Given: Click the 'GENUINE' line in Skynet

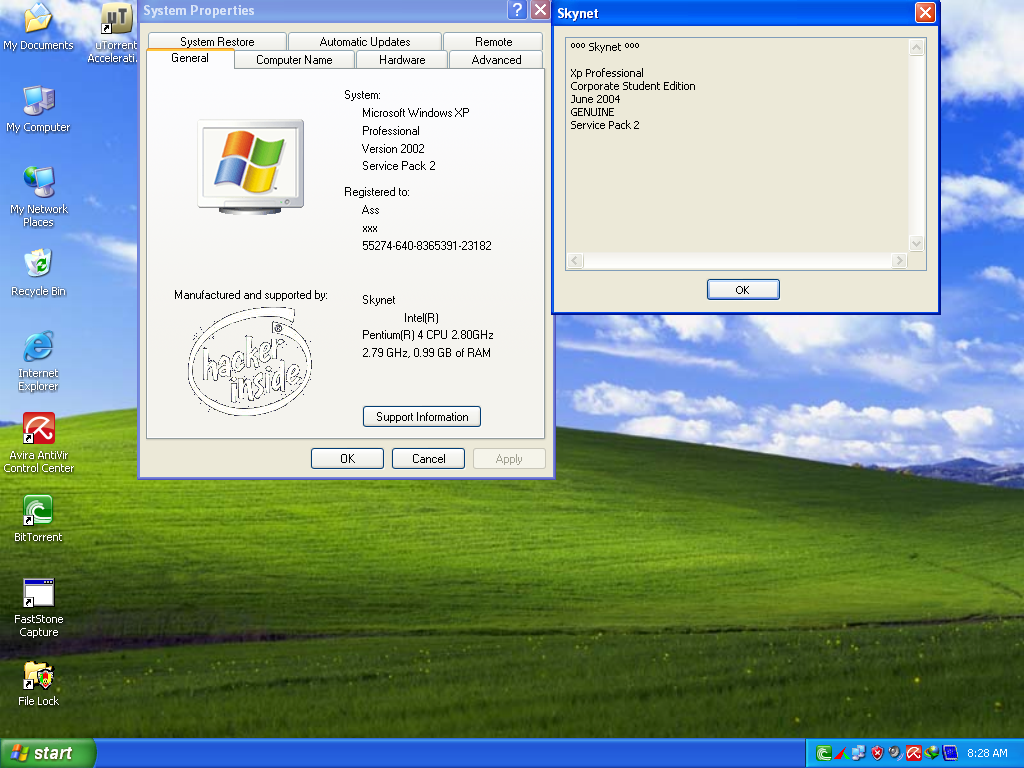Looking at the screenshot, I should tap(592, 112).
